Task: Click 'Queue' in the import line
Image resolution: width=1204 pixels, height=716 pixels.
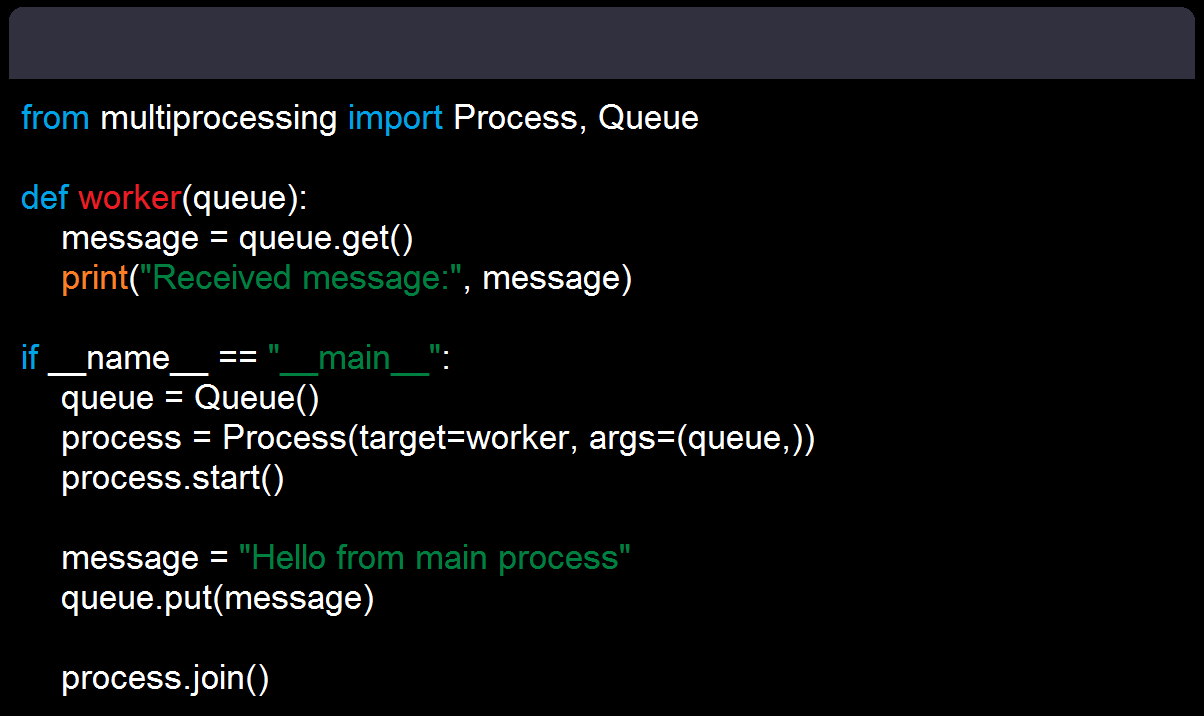Action: (648, 118)
